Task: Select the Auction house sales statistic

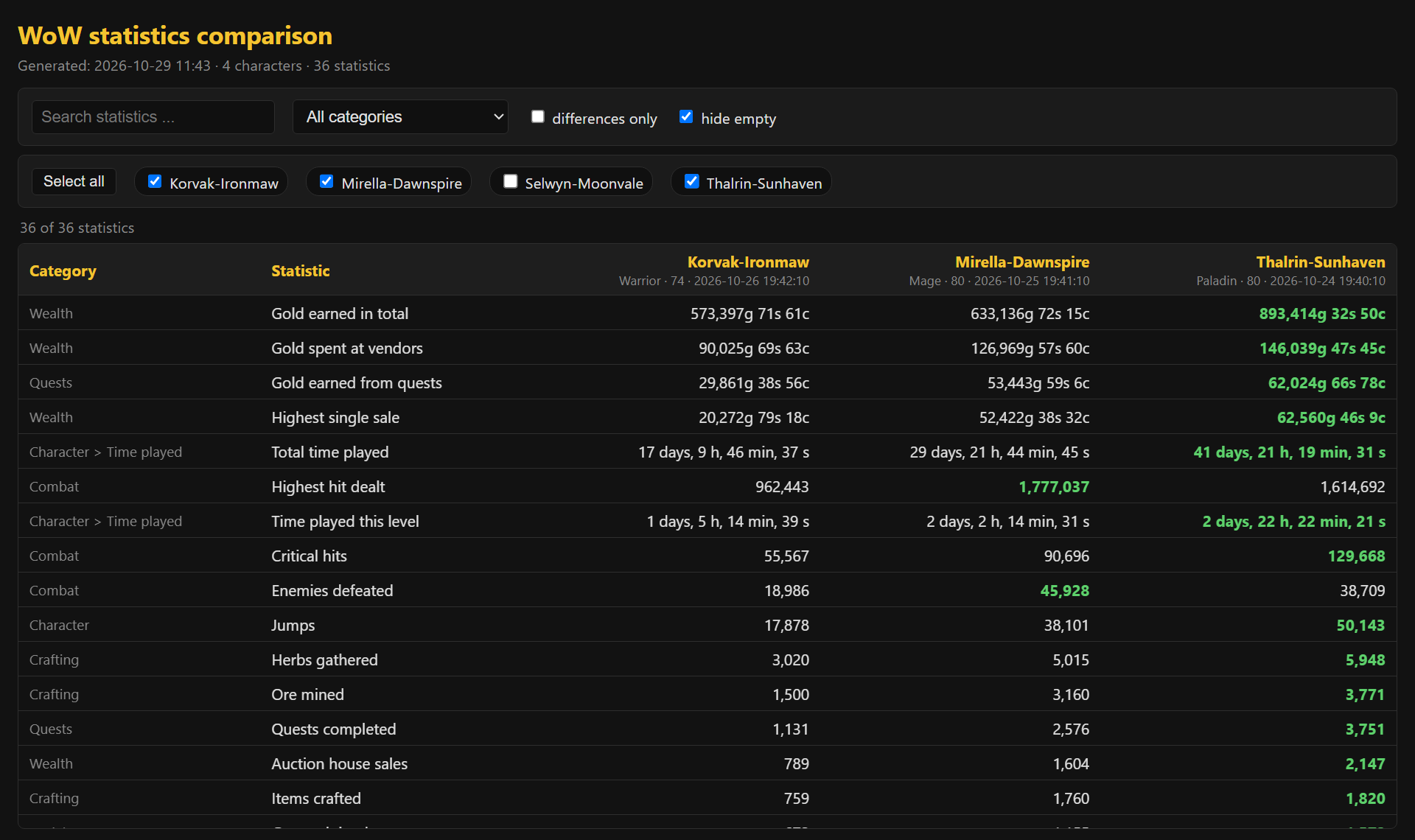Action: [x=339, y=763]
